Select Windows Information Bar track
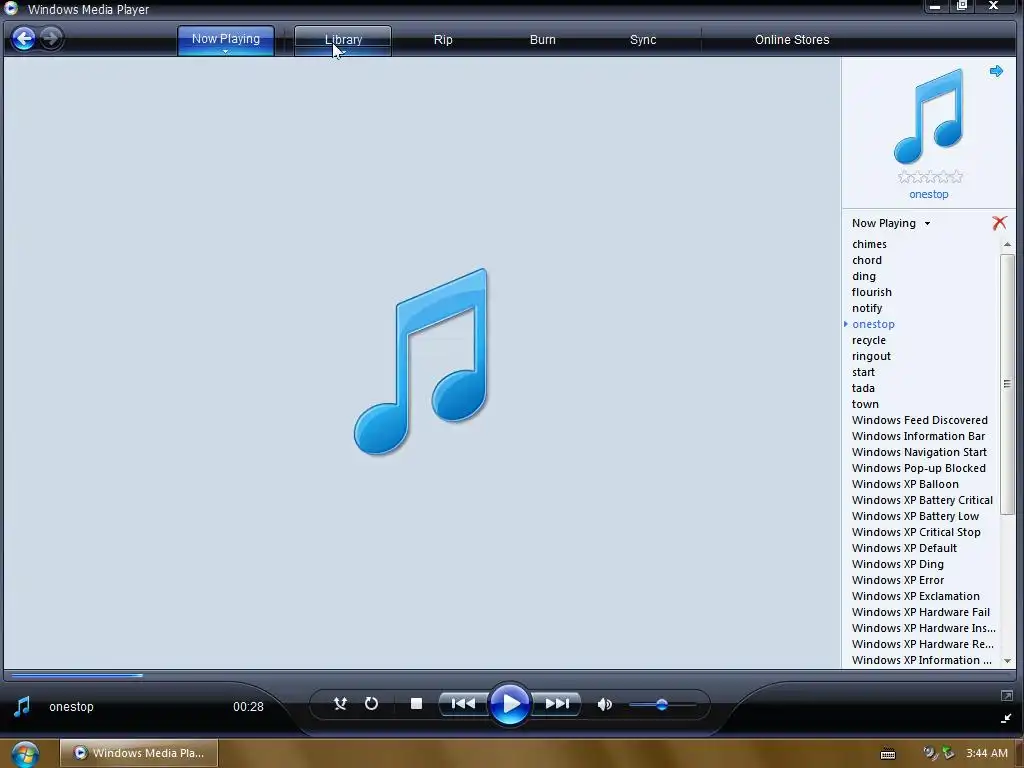The image size is (1024, 768). [918, 436]
